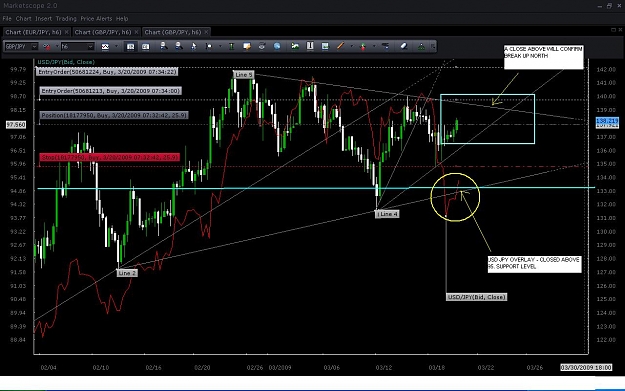Click the white vertical bar icon
This screenshot has height=391, width=625.
[310, 47]
